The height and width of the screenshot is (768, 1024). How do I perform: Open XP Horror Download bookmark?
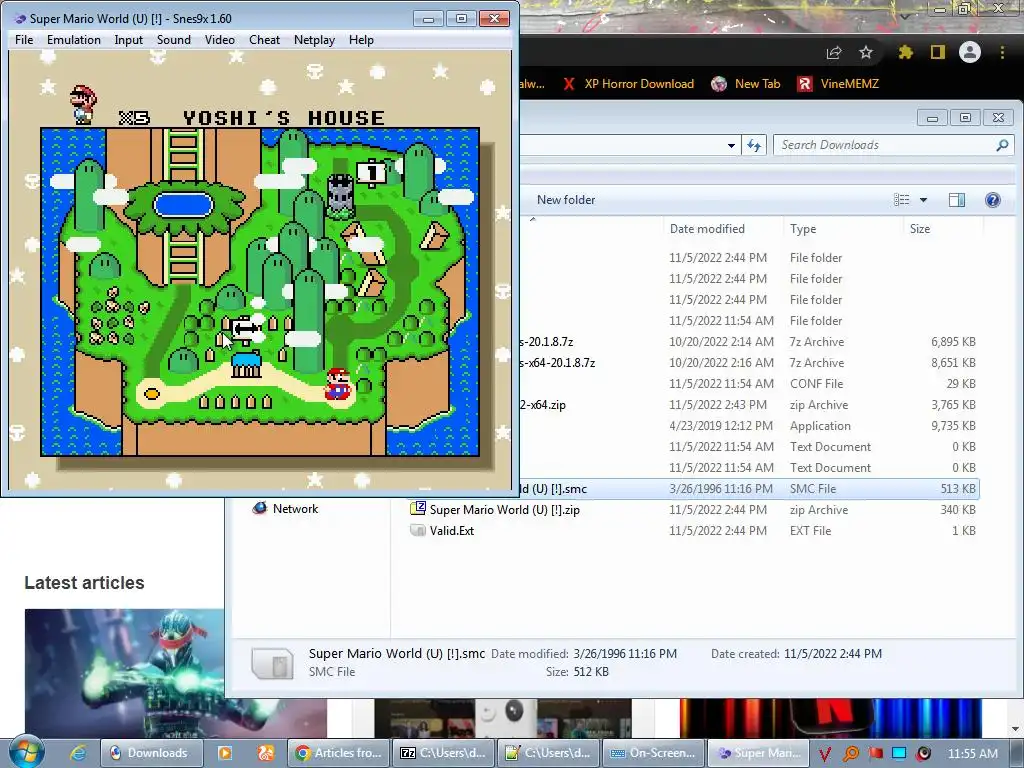click(x=628, y=84)
